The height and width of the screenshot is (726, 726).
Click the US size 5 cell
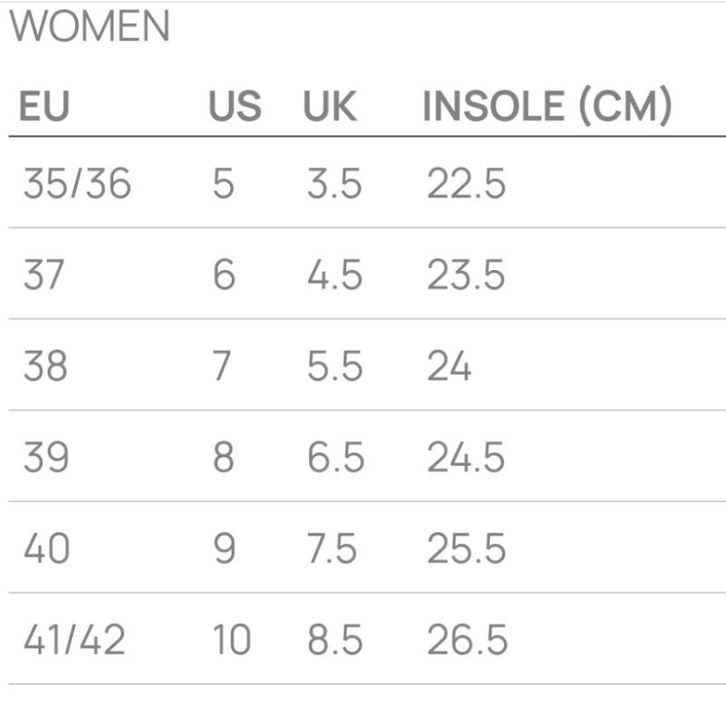coord(223,184)
